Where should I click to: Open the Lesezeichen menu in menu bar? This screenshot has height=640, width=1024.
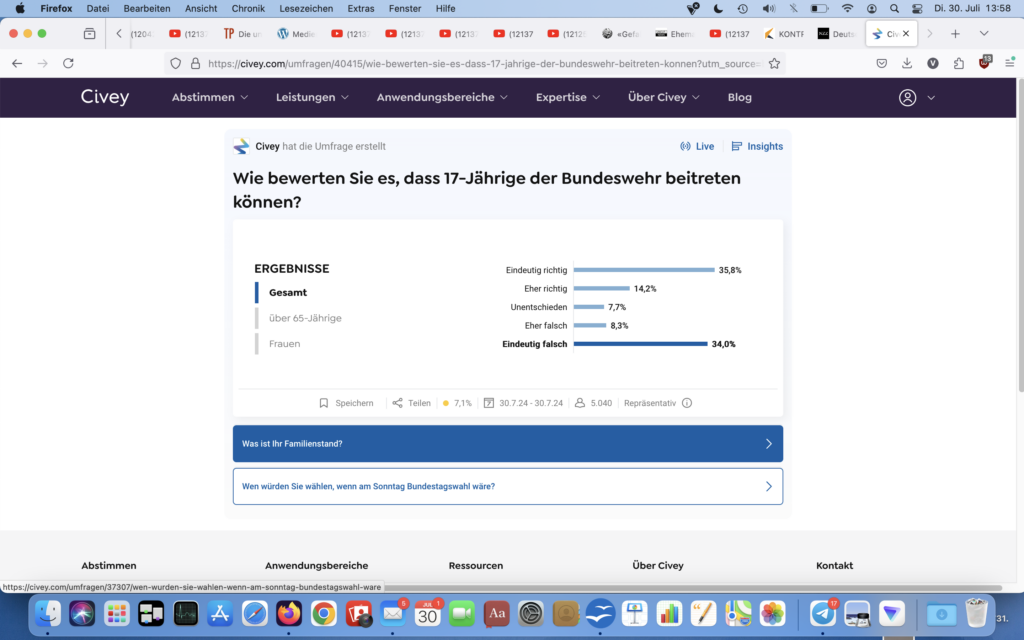point(306,8)
